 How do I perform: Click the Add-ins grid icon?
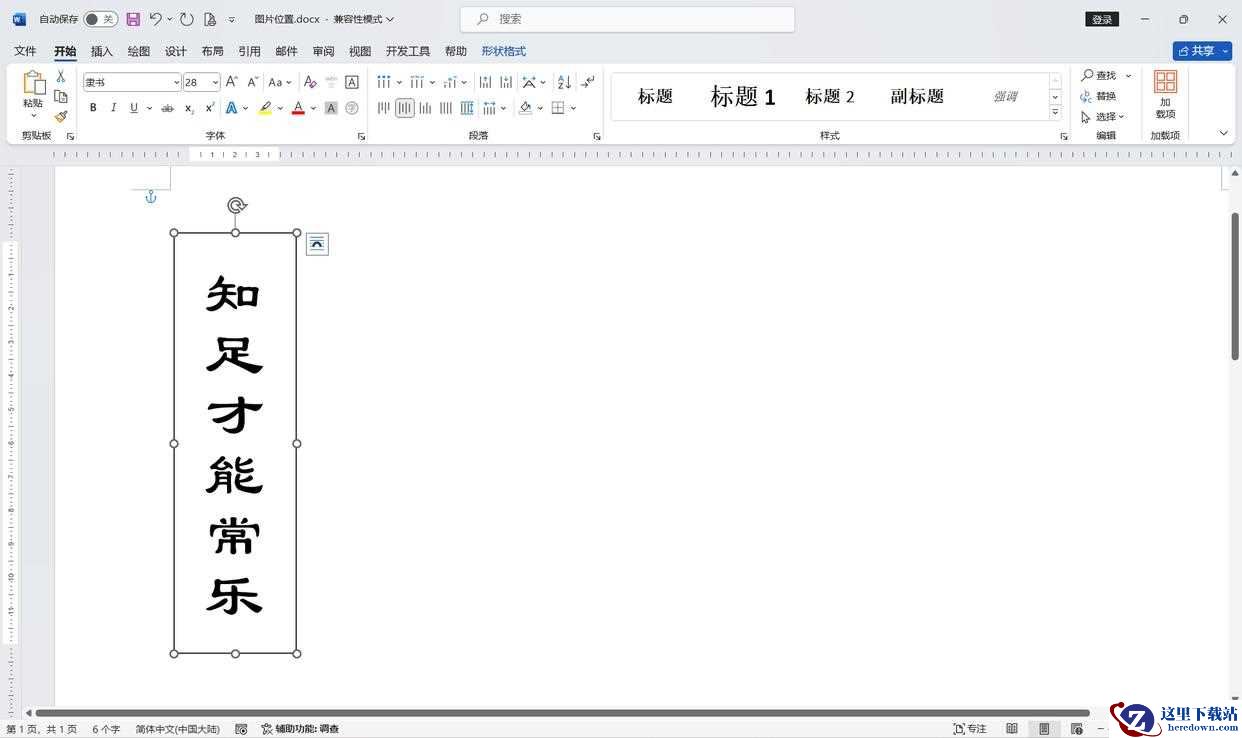coord(1165,82)
